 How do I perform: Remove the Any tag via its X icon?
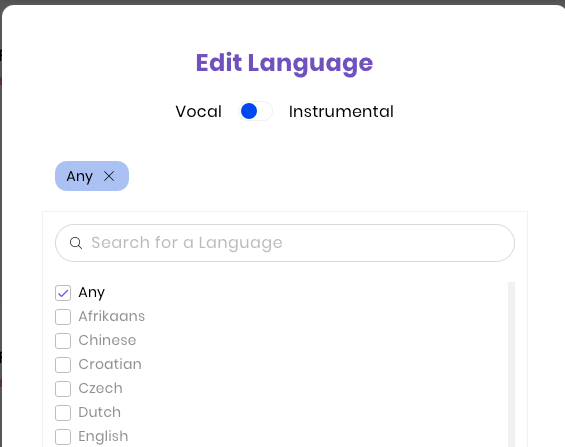click(x=109, y=176)
